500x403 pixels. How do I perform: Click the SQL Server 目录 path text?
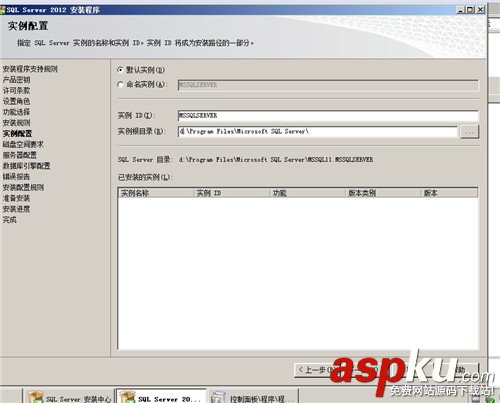276,160
